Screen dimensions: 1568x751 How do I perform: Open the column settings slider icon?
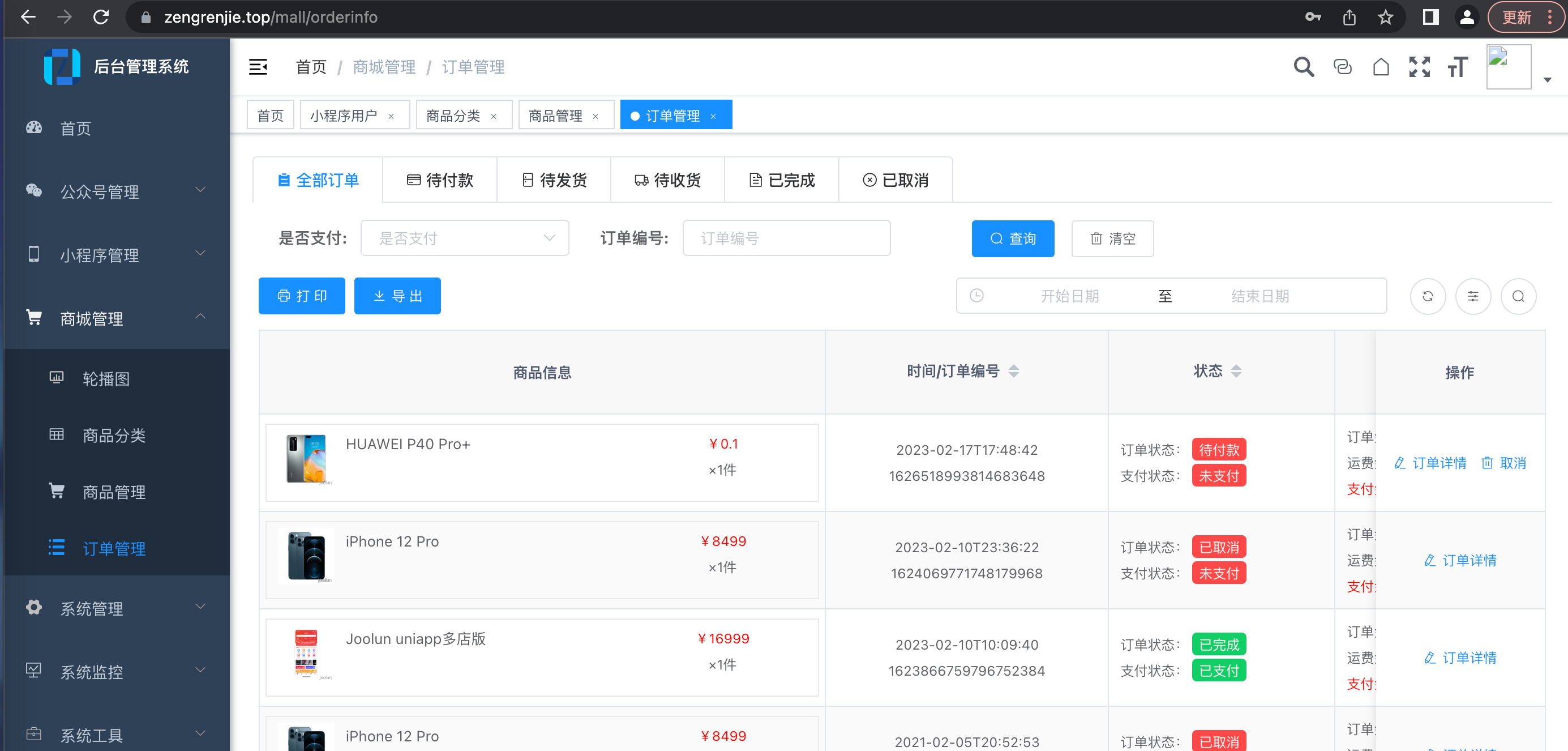click(x=1473, y=297)
